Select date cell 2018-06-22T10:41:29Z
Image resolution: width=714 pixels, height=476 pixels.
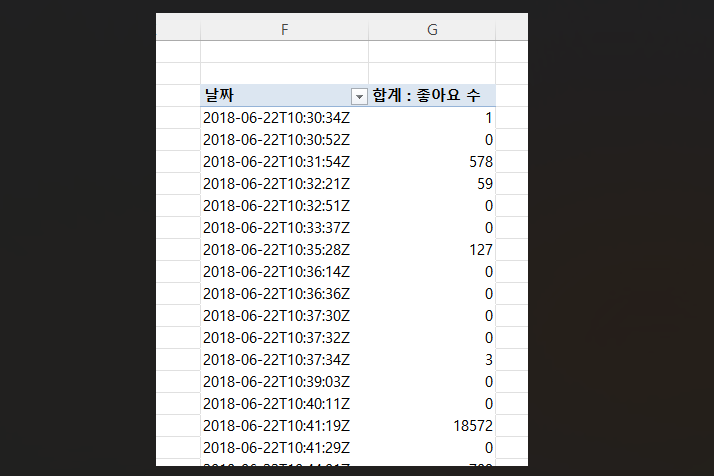(277, 448)
